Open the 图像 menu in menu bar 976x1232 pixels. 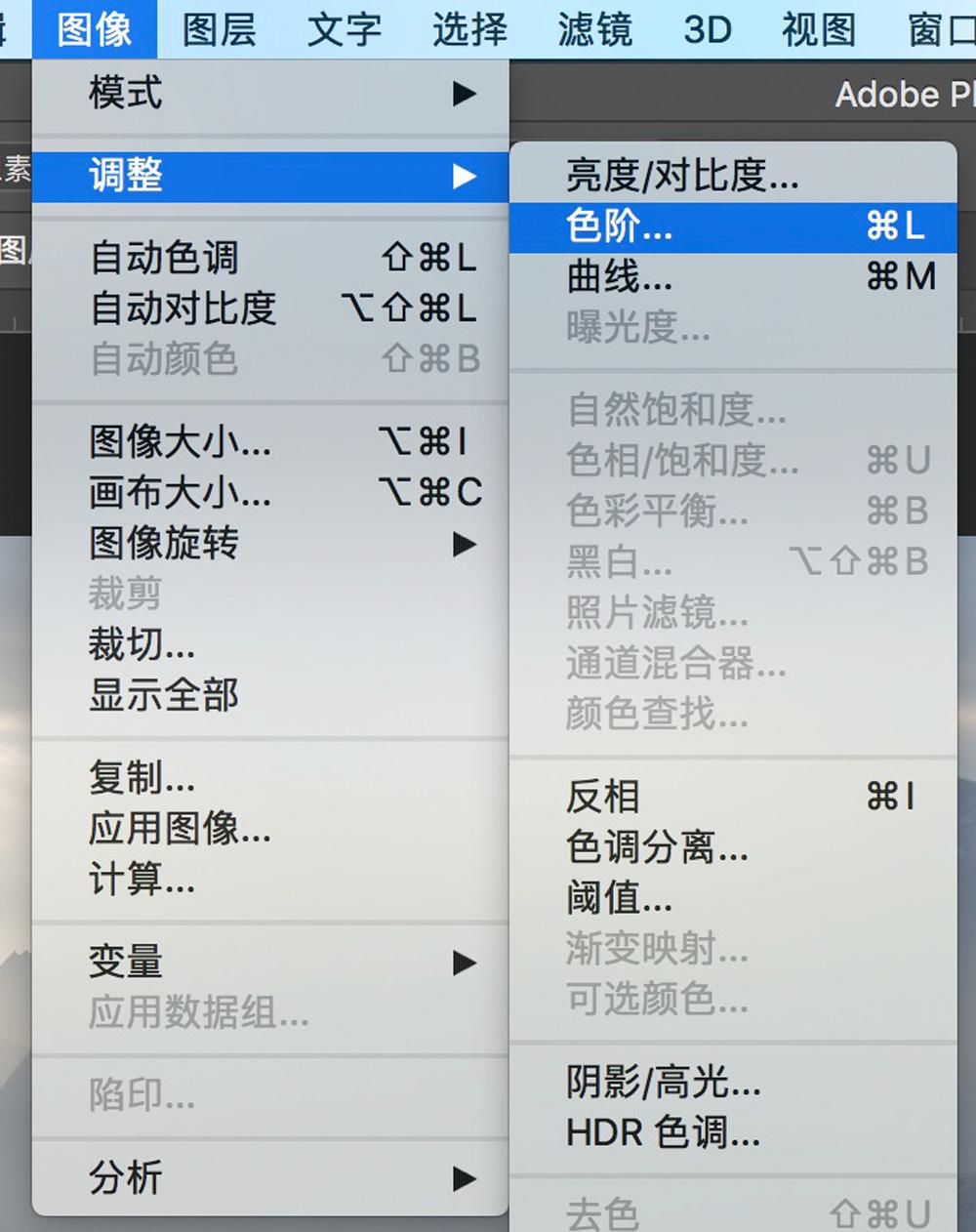click(x=94, y=28)
